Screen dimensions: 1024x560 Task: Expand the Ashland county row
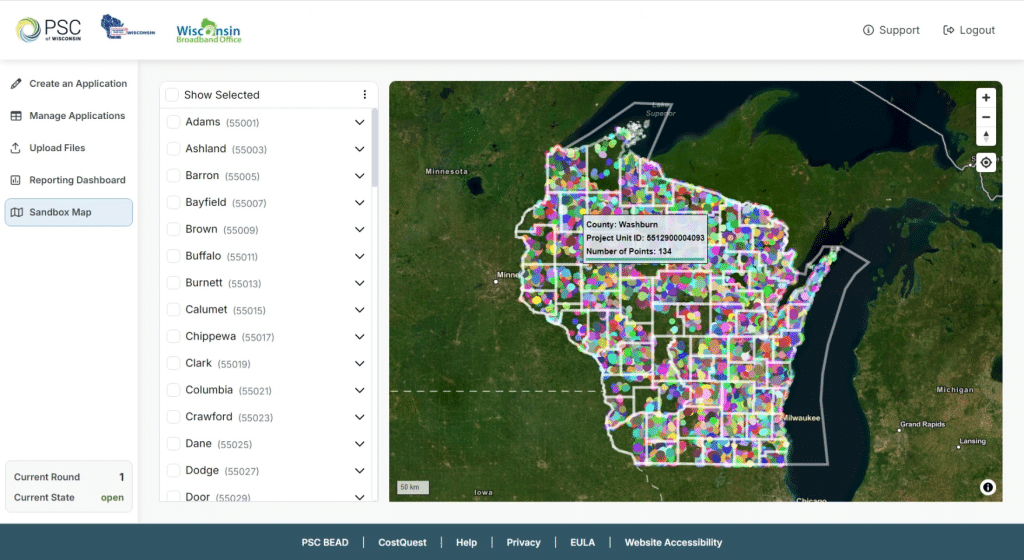tap(359, 149)
